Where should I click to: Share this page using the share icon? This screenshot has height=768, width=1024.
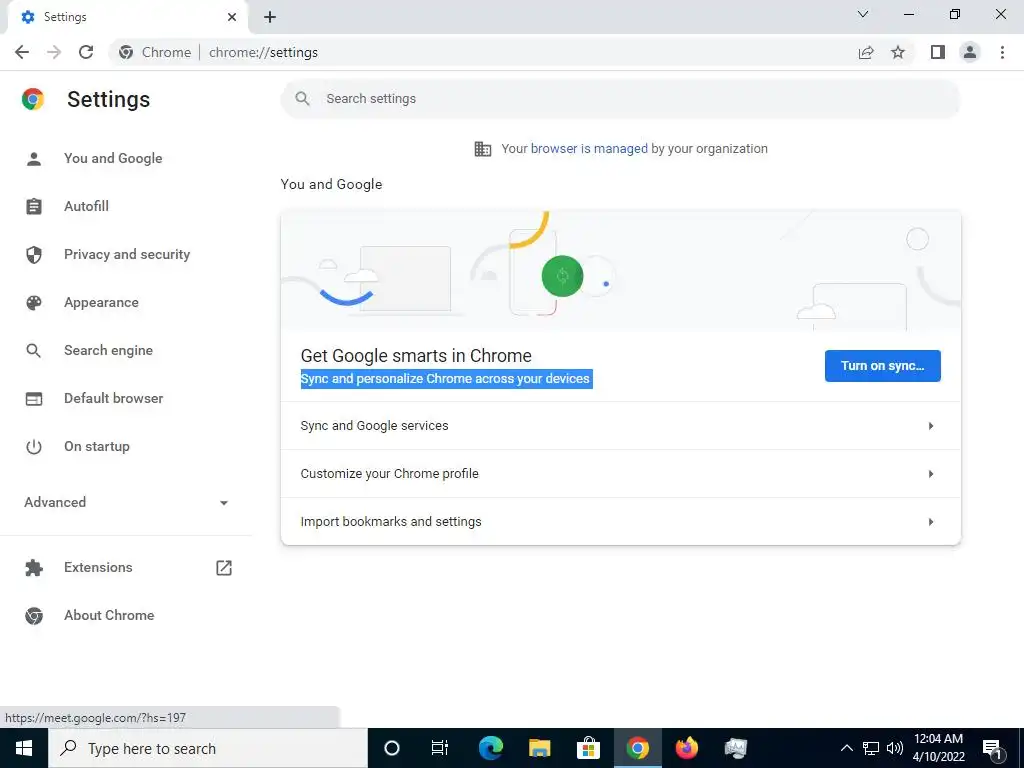coord(866,52)
